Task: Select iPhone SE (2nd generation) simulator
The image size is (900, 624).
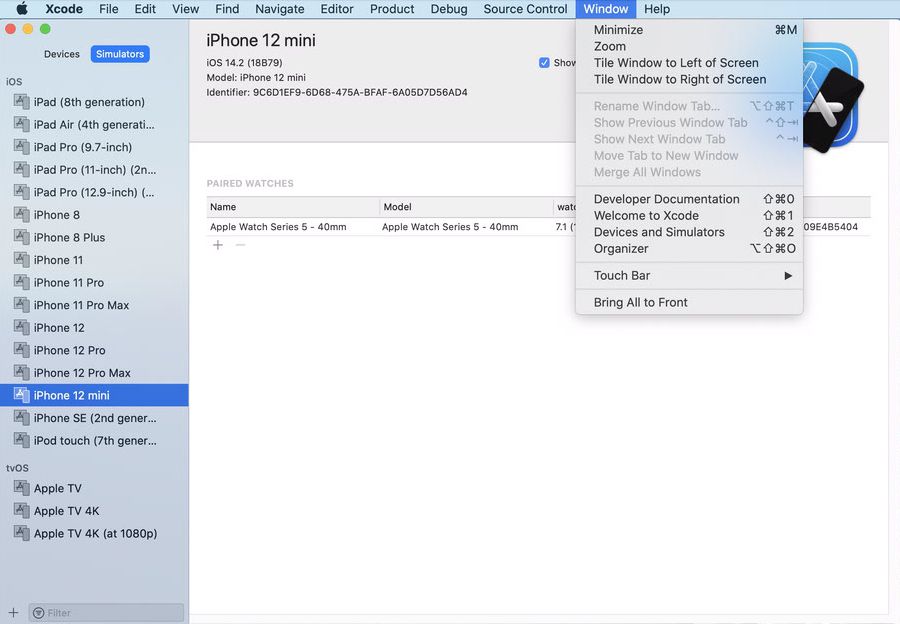Action: 94,418
